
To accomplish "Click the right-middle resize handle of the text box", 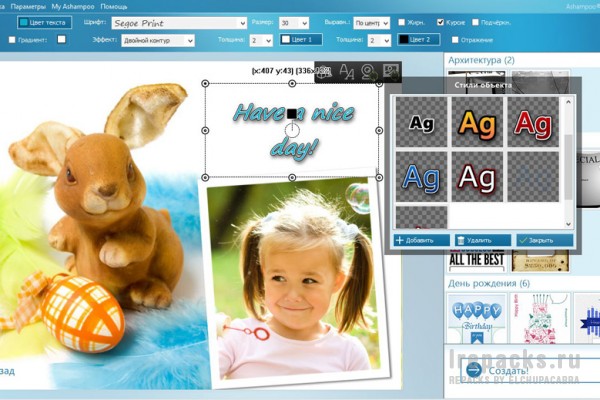I will click(x=379, y=131).
